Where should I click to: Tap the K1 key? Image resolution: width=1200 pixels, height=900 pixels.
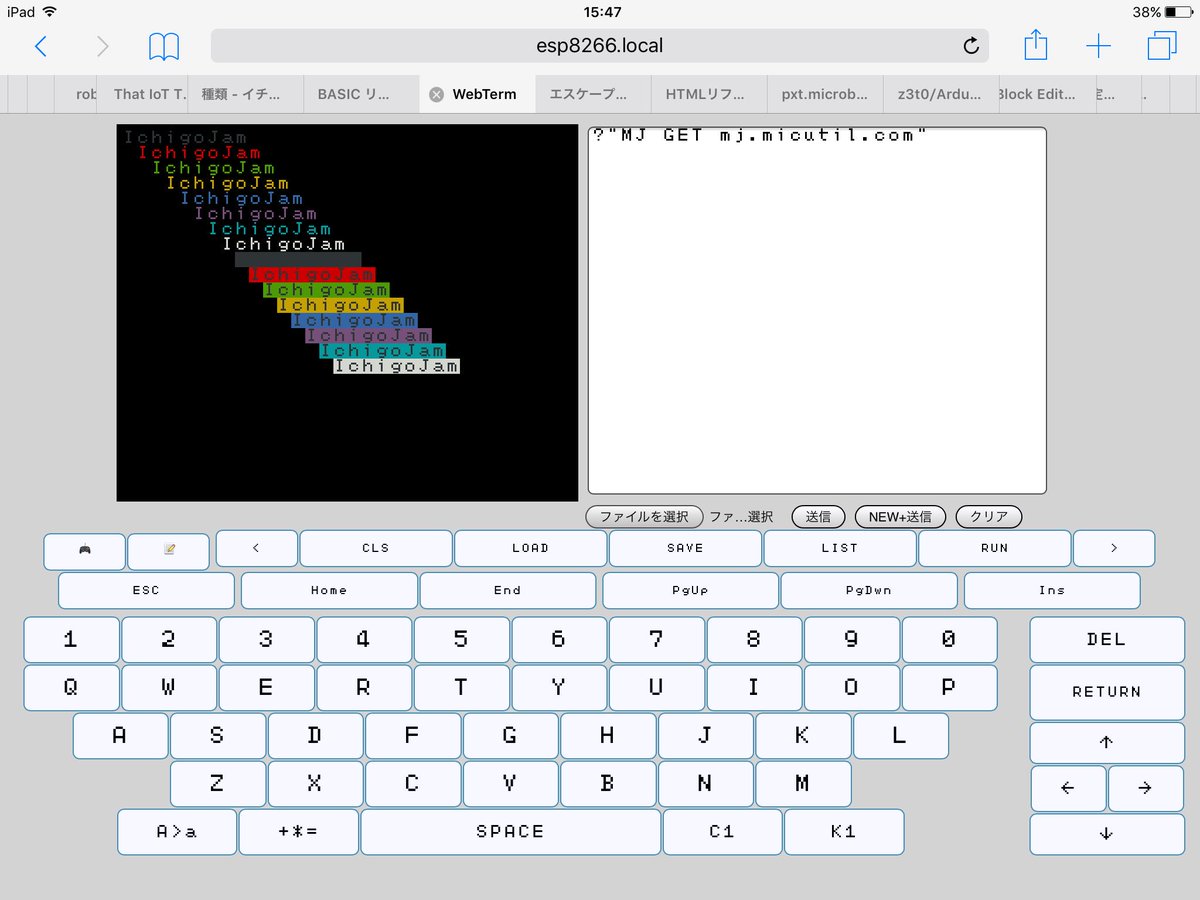[x=844, y=832]
